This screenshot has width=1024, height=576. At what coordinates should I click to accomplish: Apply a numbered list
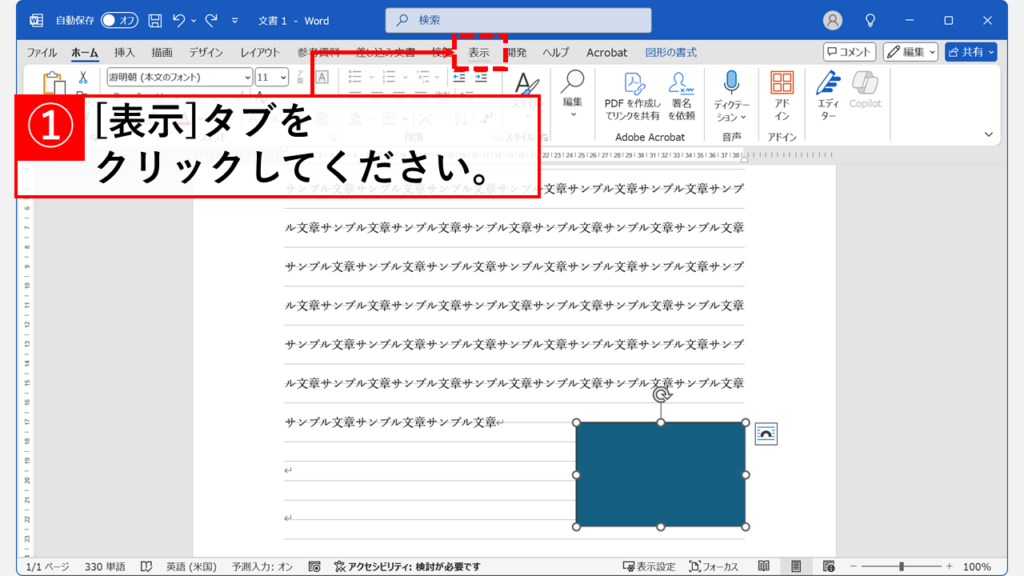coord(389,77)
